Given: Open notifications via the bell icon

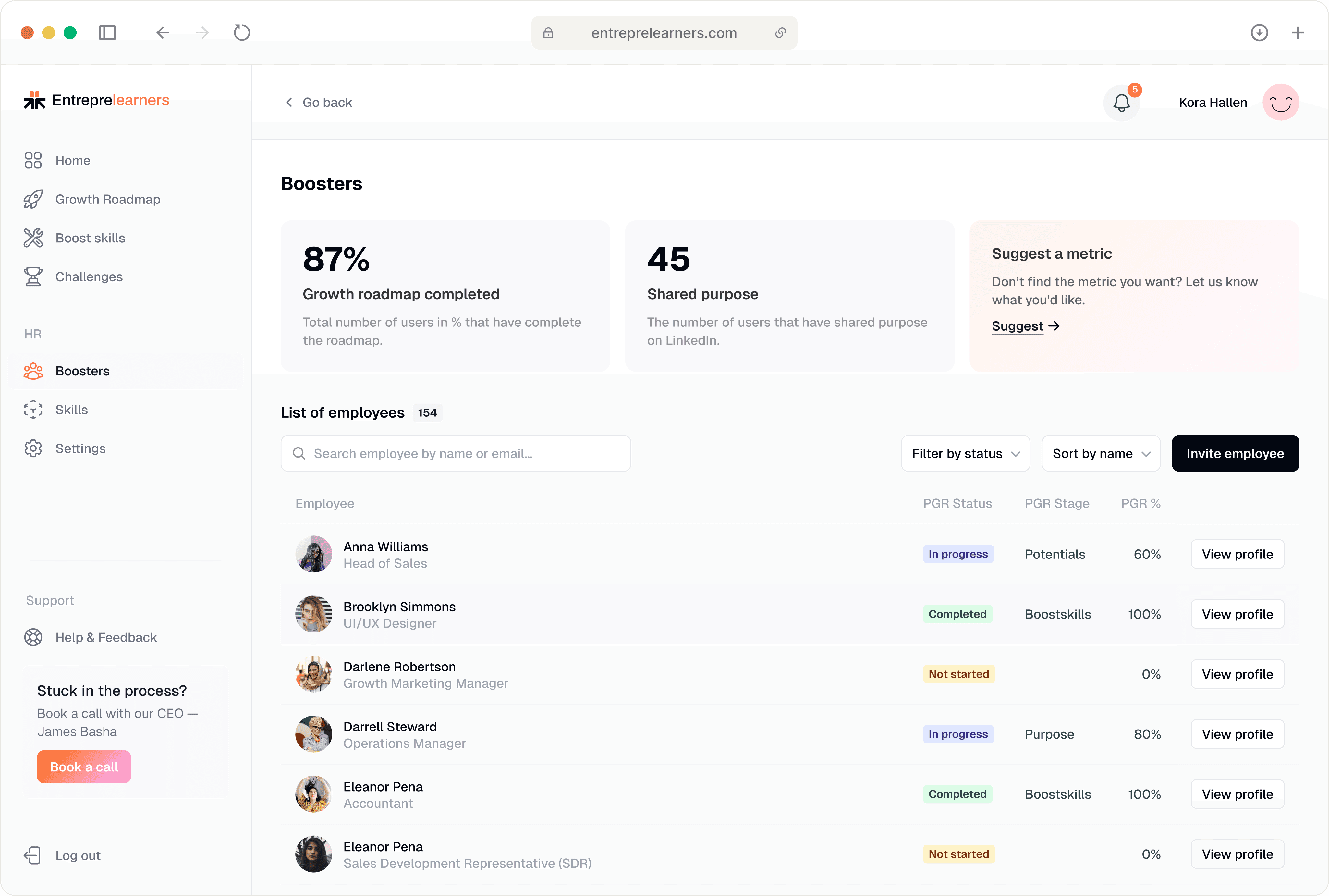Looking at the screenshot, I should point(1121,102).
